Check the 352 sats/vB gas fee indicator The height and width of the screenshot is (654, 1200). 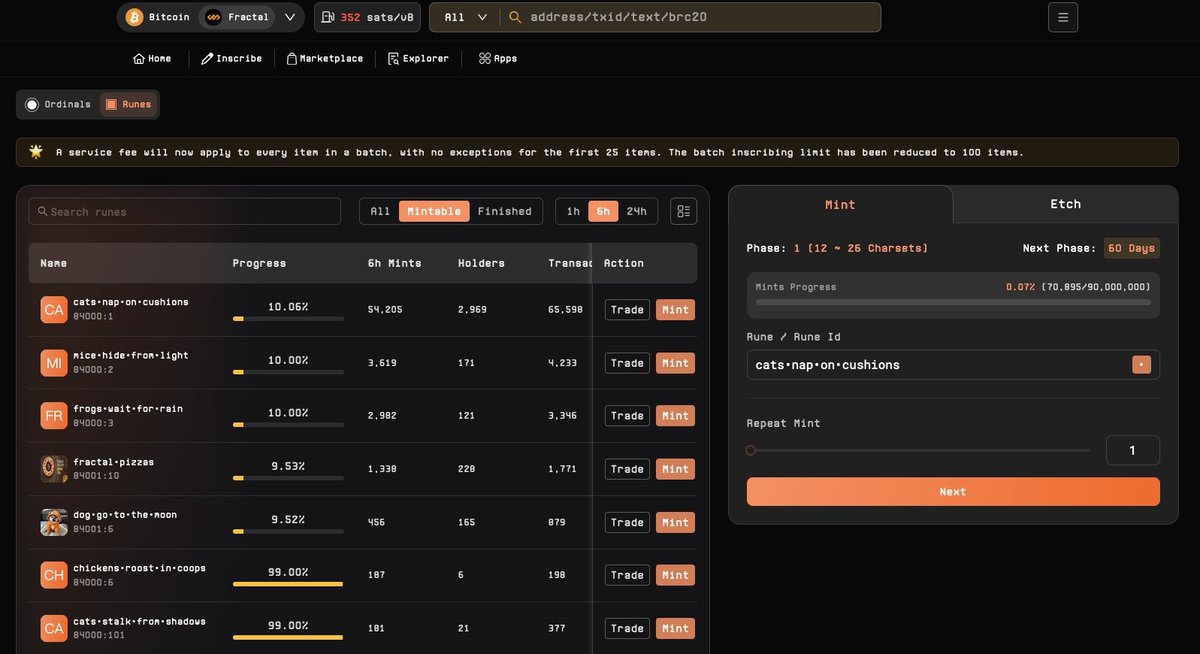tap(367, 17)
